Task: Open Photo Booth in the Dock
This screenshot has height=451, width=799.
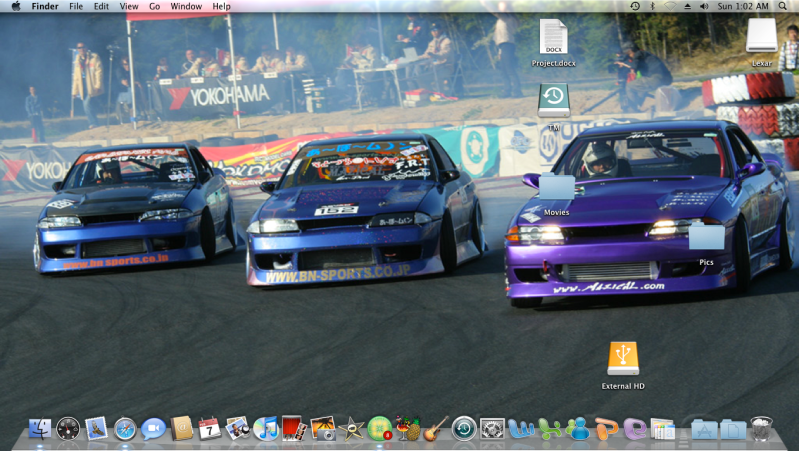Action: (294, 428)
